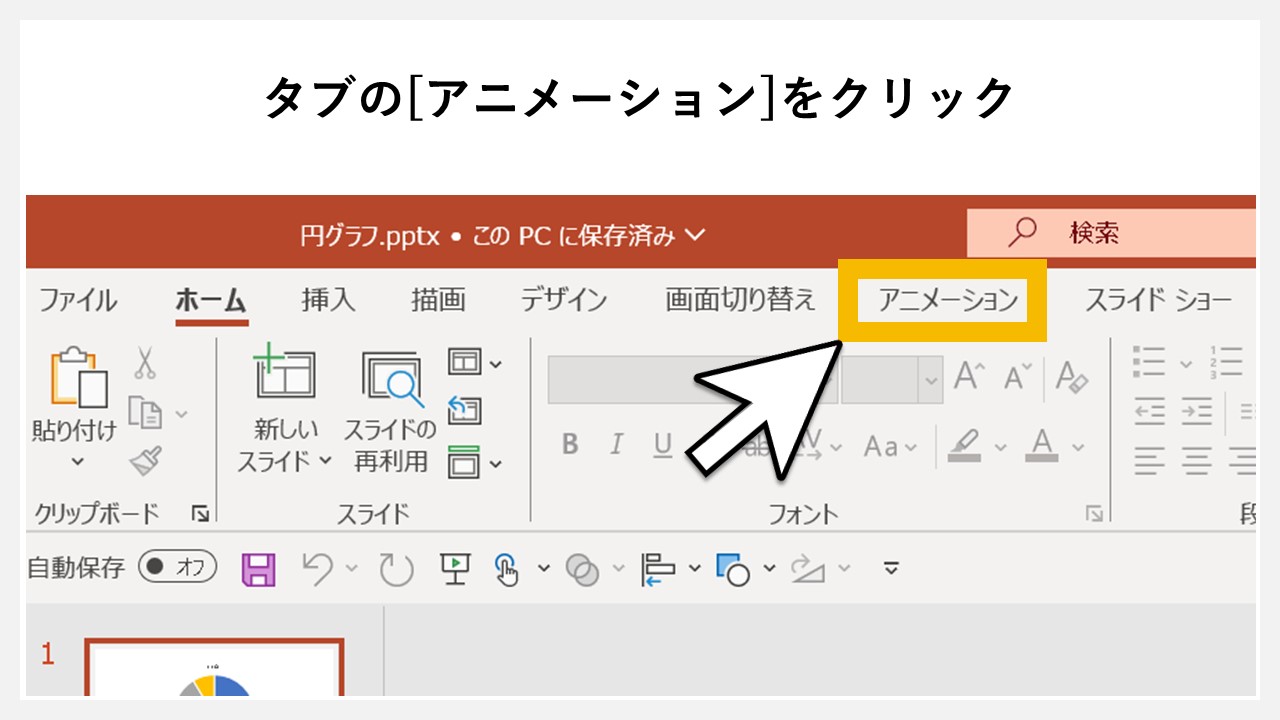The height and width of the screenshot is (720, 1280).
Task: Click 検索 to open search
Action: point(1095,232)
